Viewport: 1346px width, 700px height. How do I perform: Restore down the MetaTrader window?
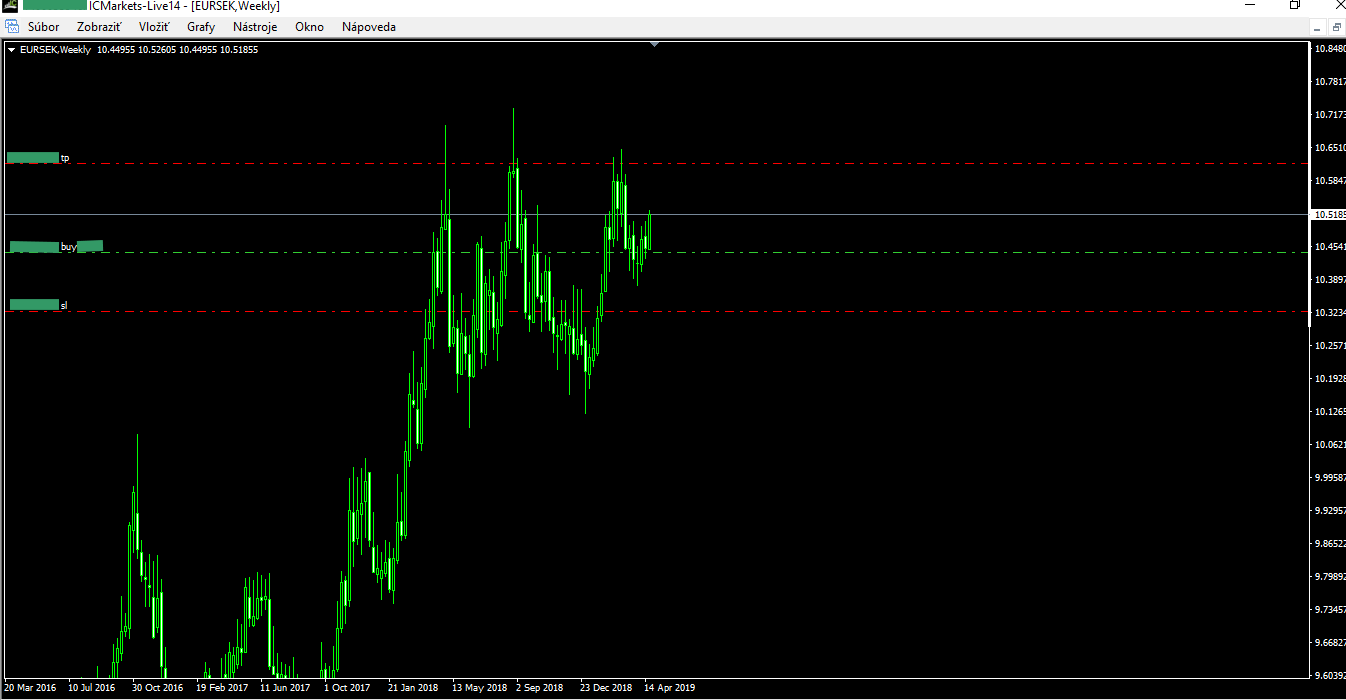[1294, 5]
